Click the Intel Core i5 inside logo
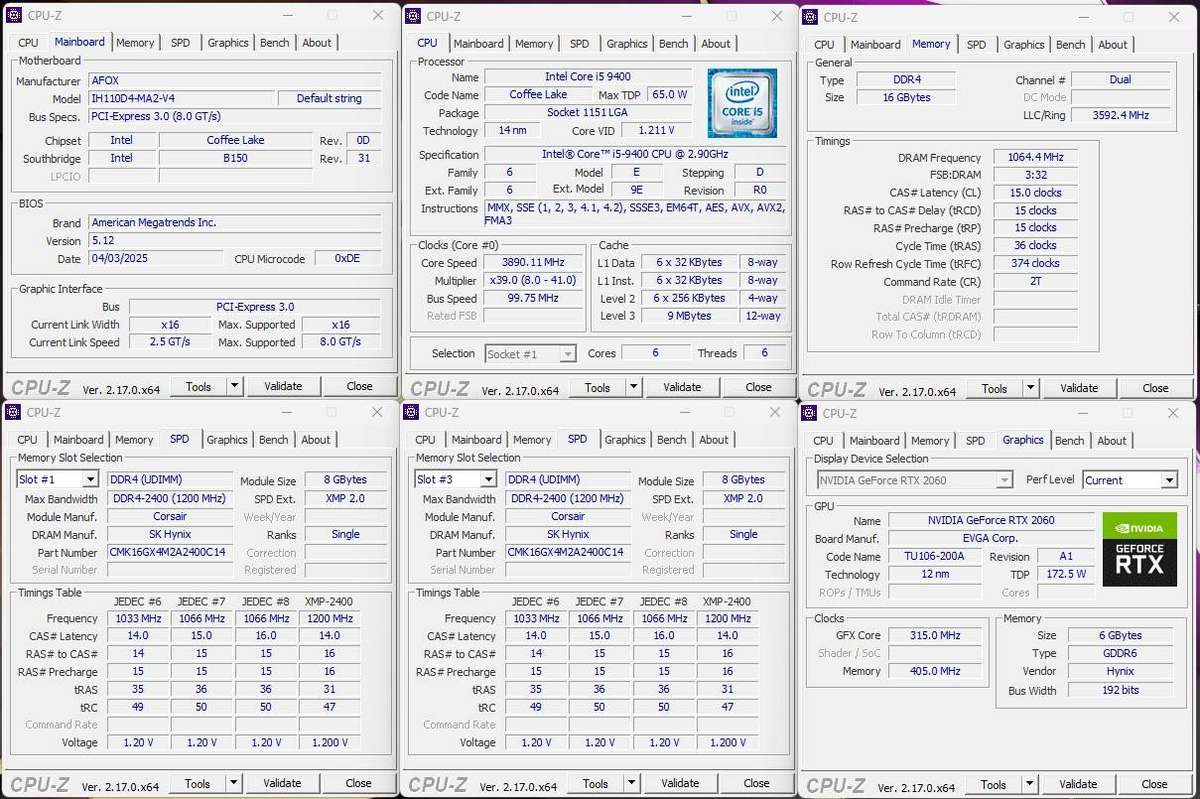Image resolution: width=1200 pixels, height=799 pixels. [x=741, y=103]
